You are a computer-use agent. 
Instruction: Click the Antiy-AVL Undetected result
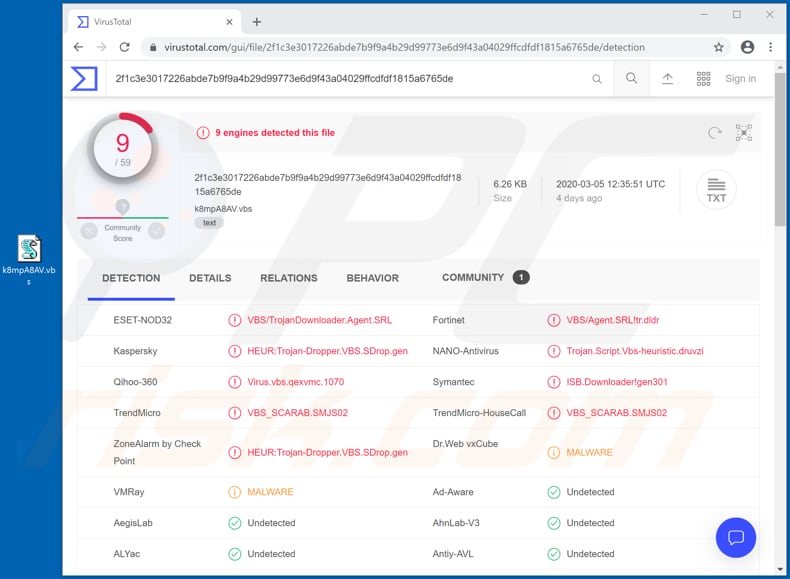tap(590, 554)
